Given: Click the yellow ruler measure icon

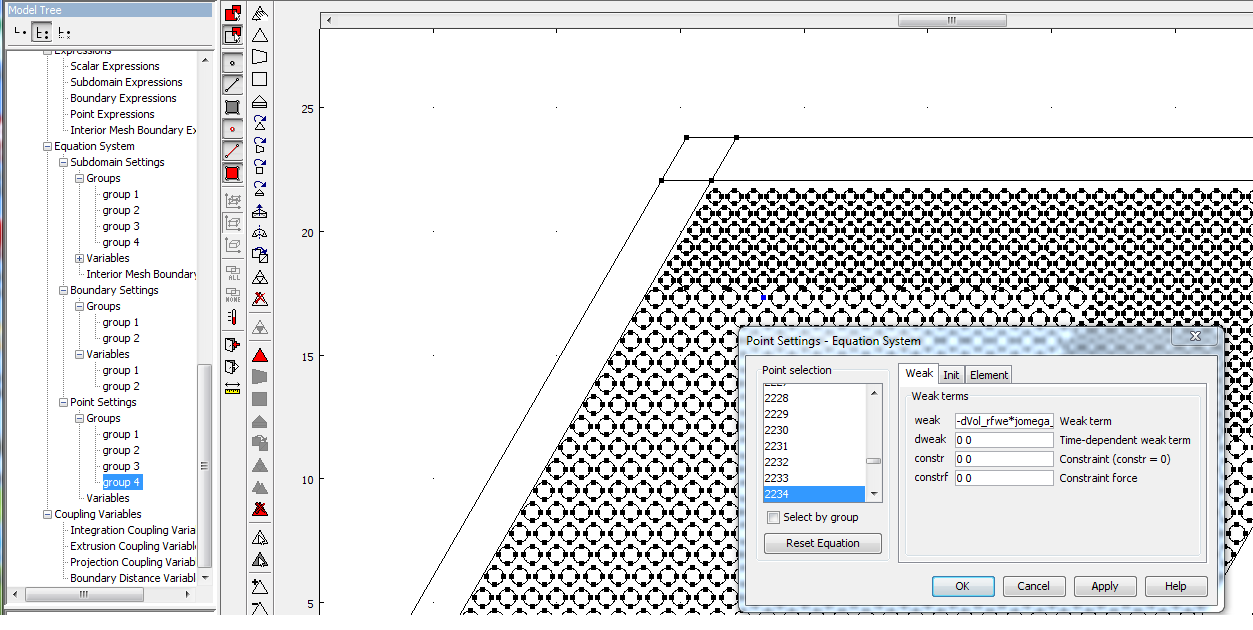Looking at the screenshot, I should pos(232,387).
